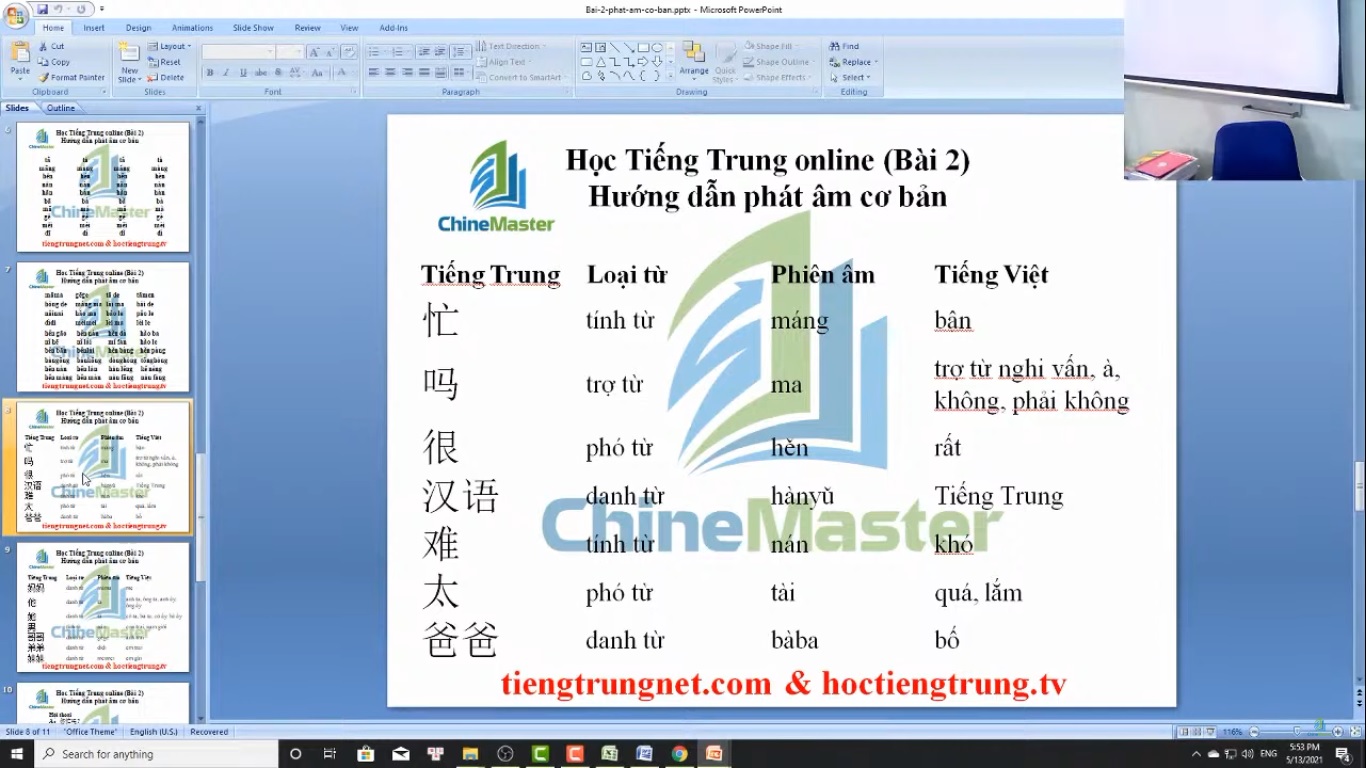Undo last action in Quick Access Toolbar
Screen dimensions: 1368x768
(59, 9)
